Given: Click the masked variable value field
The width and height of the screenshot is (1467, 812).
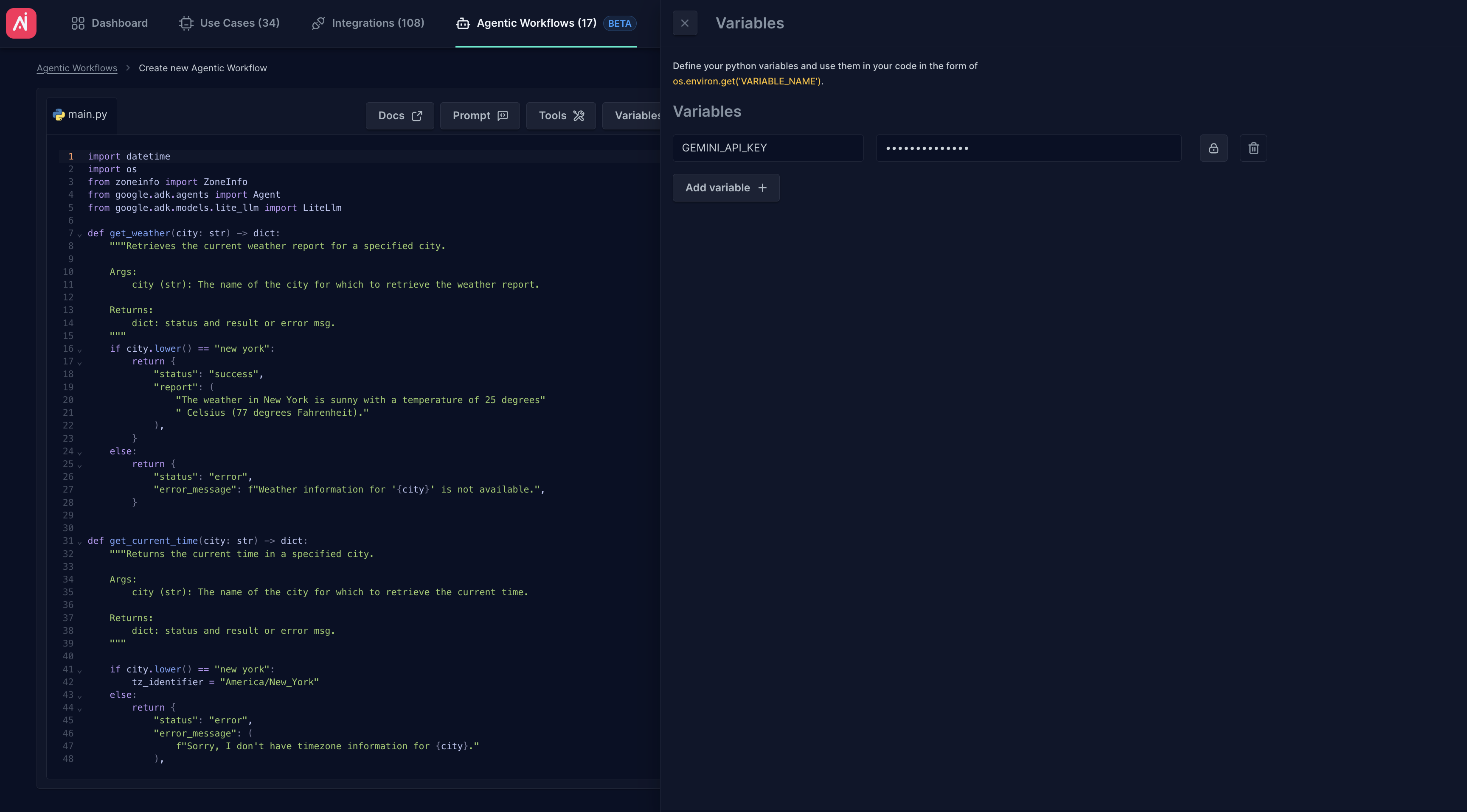Looking at the screenshot, I should pyautogui.click(x=1029, y=148).
